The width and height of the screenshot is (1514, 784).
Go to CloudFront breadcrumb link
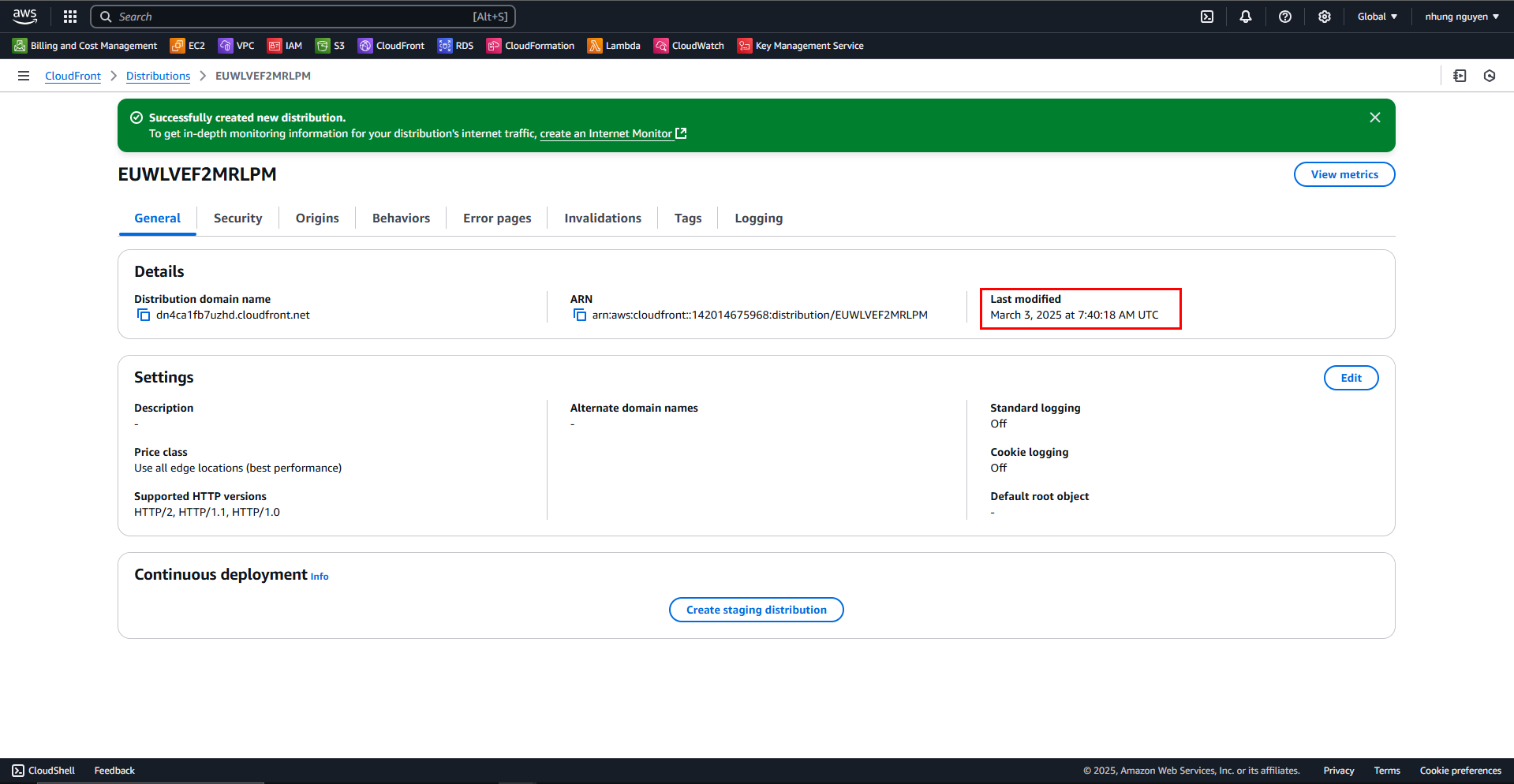(x=73, y=76)
